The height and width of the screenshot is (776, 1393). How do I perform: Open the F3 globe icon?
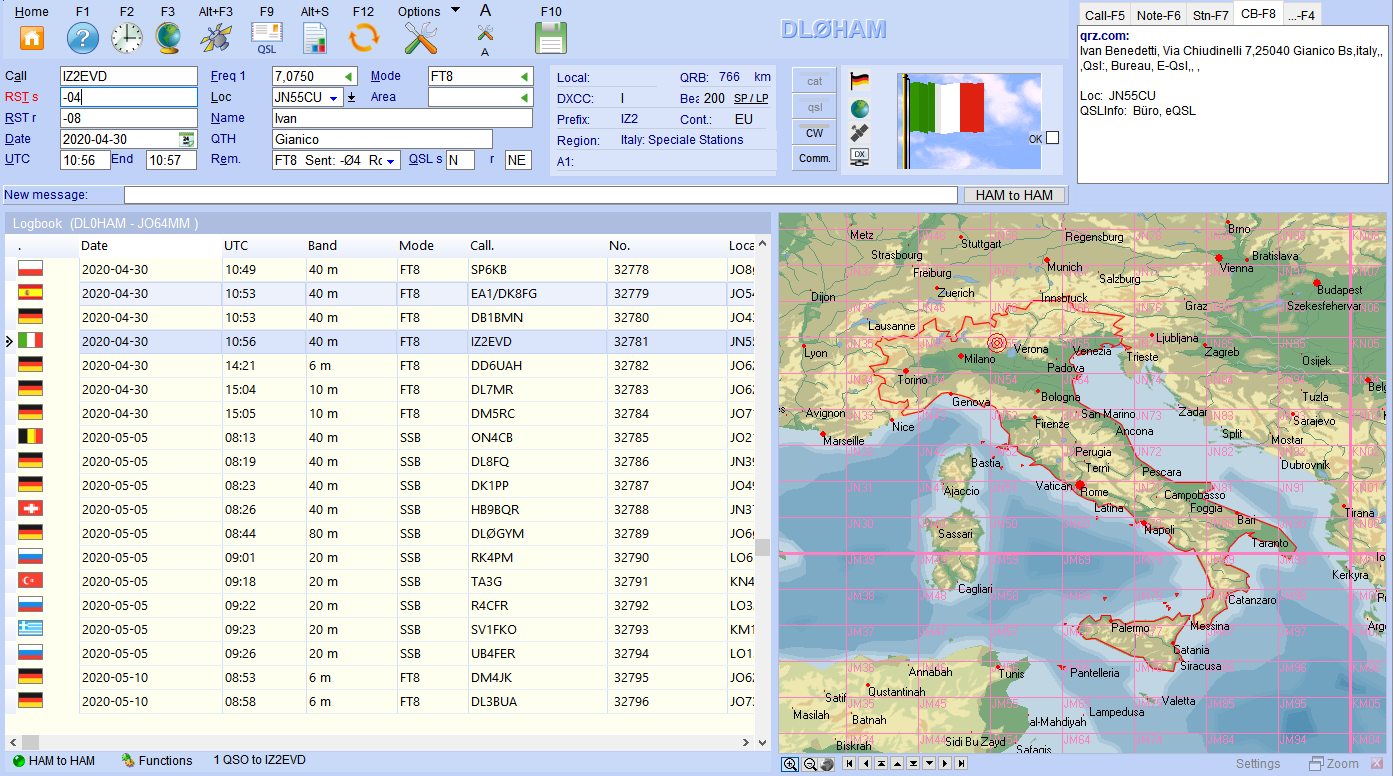167,38
